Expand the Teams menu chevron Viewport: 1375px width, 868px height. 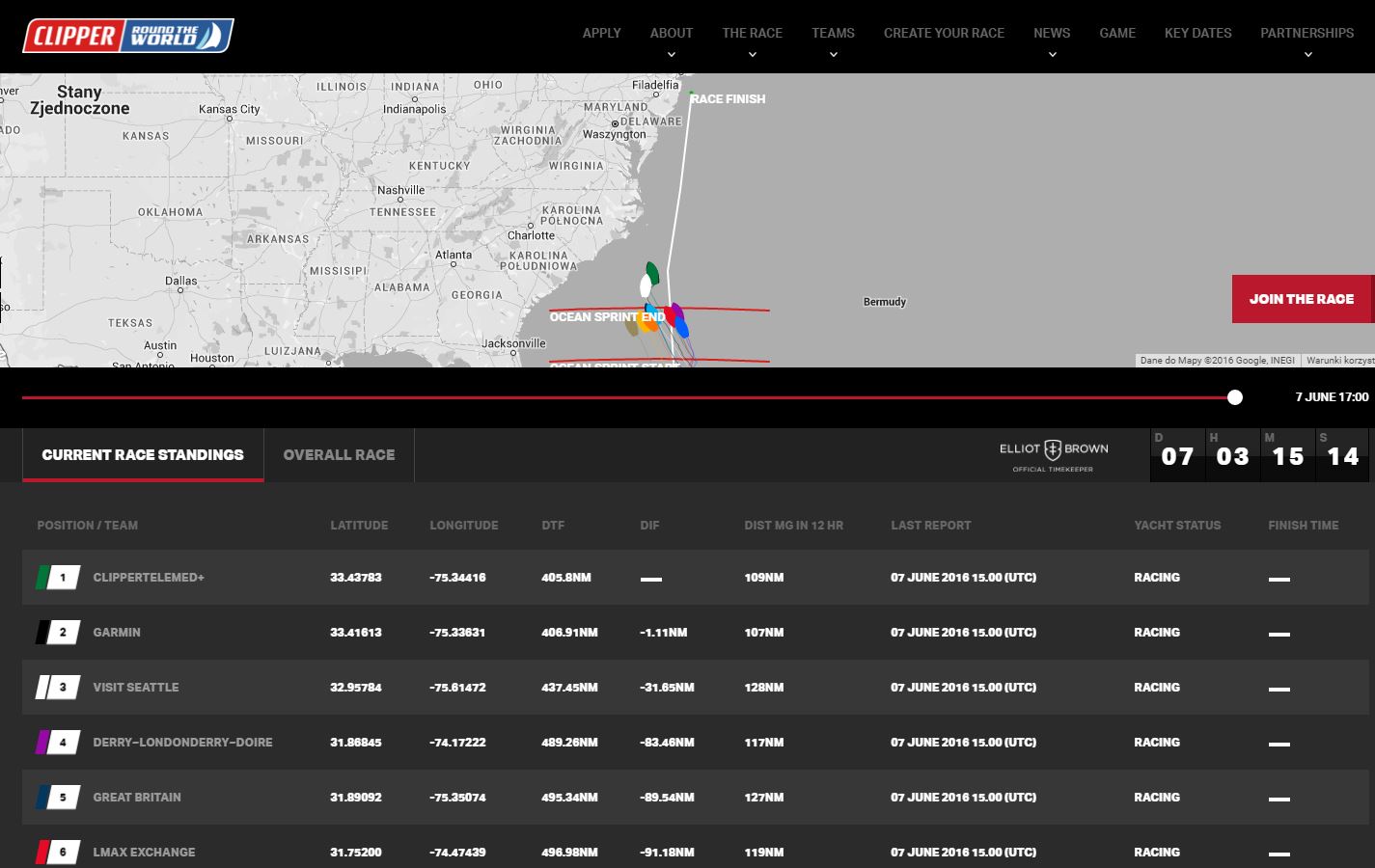point(833,55)
